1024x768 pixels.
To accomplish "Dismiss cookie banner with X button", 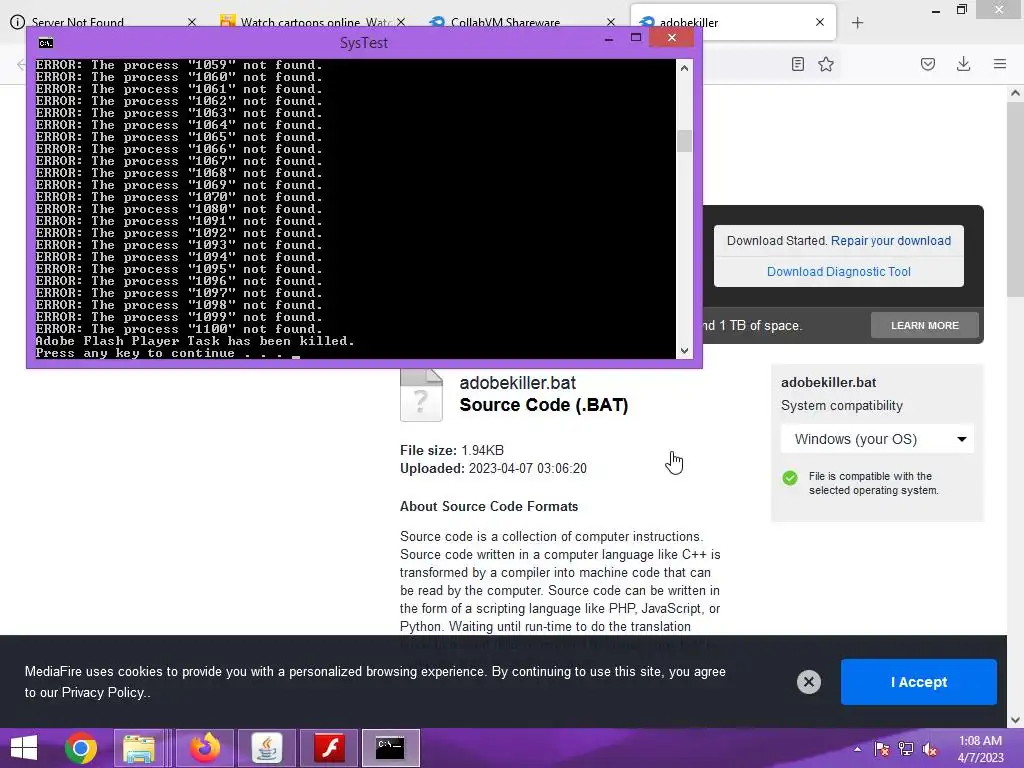I will [x=808, y=682].
